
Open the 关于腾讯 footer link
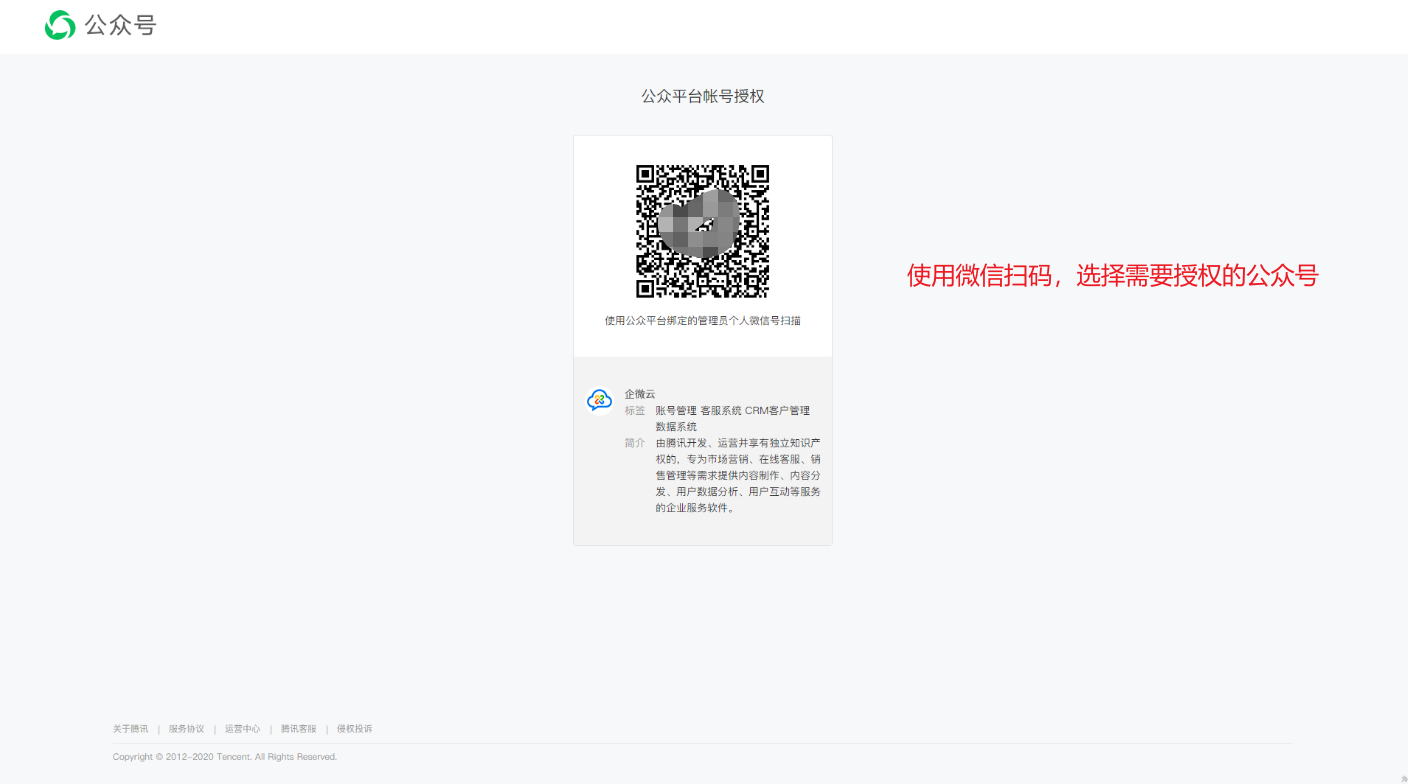tap(130, 729)
